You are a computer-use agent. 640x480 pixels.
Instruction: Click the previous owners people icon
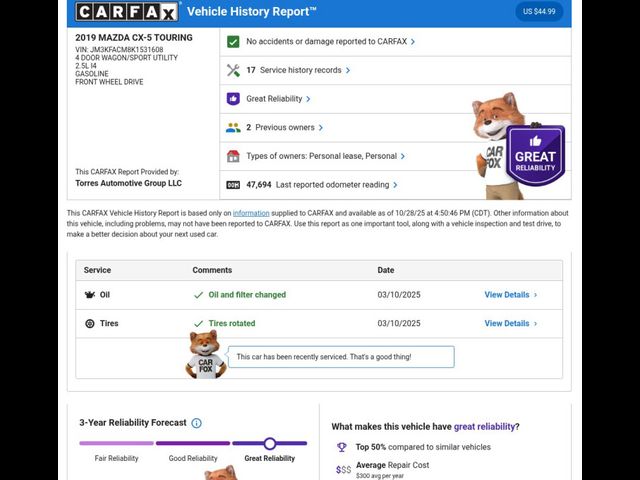click(233, 128)
